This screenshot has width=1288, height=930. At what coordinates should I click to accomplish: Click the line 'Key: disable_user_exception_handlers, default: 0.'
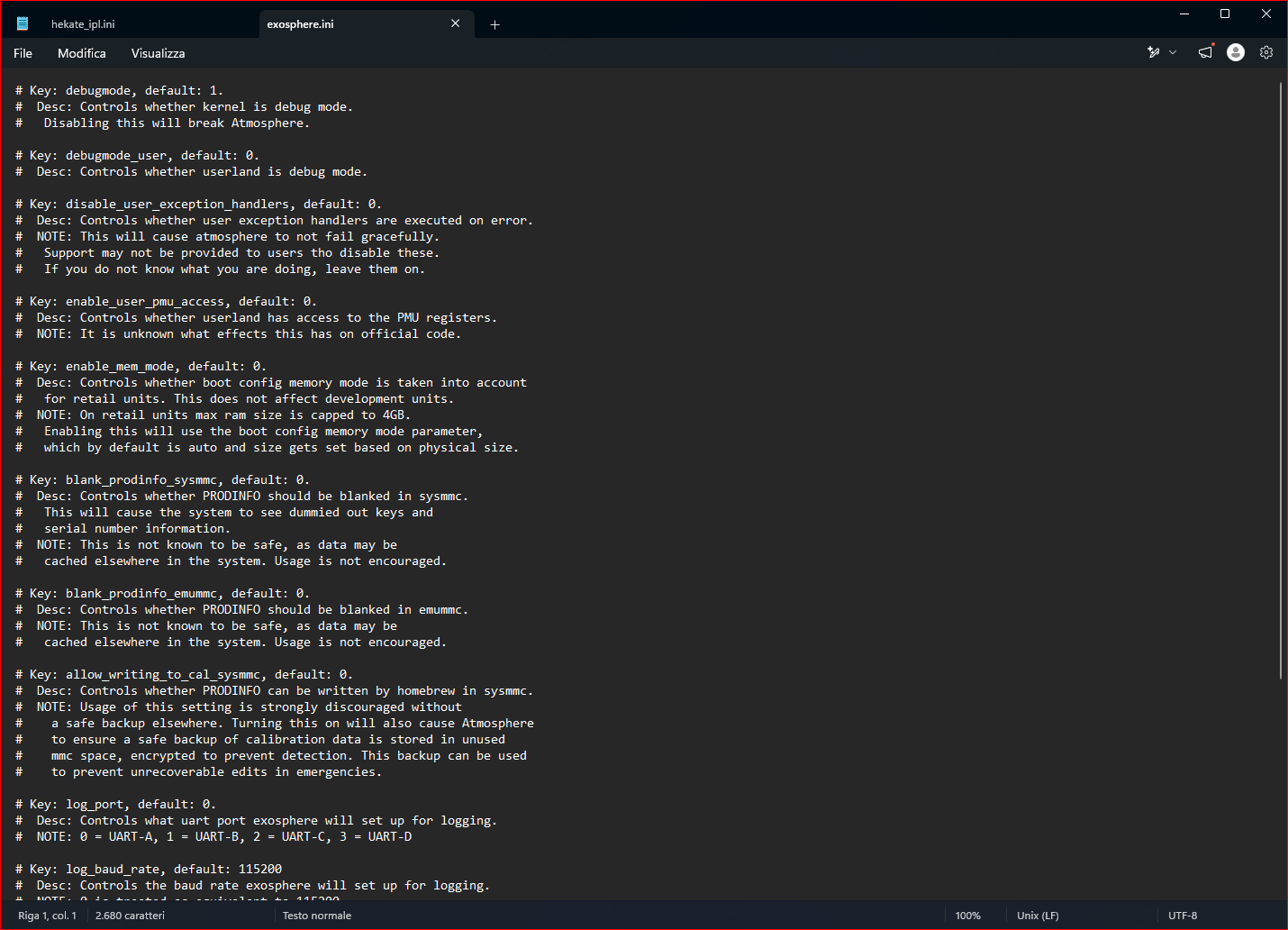[198, 205]
